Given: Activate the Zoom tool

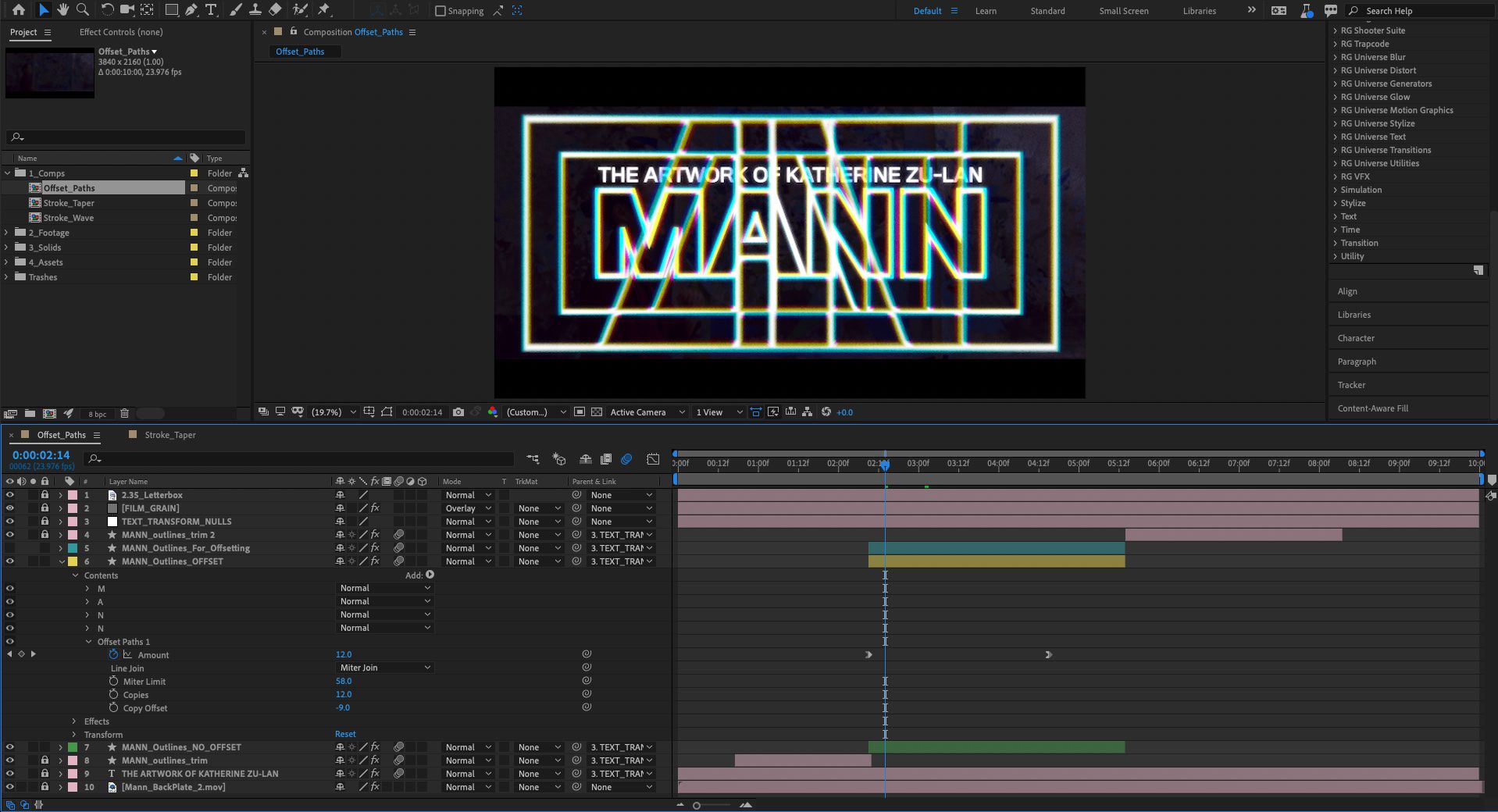Looking at the screenshot, I should tap(82, 10).
